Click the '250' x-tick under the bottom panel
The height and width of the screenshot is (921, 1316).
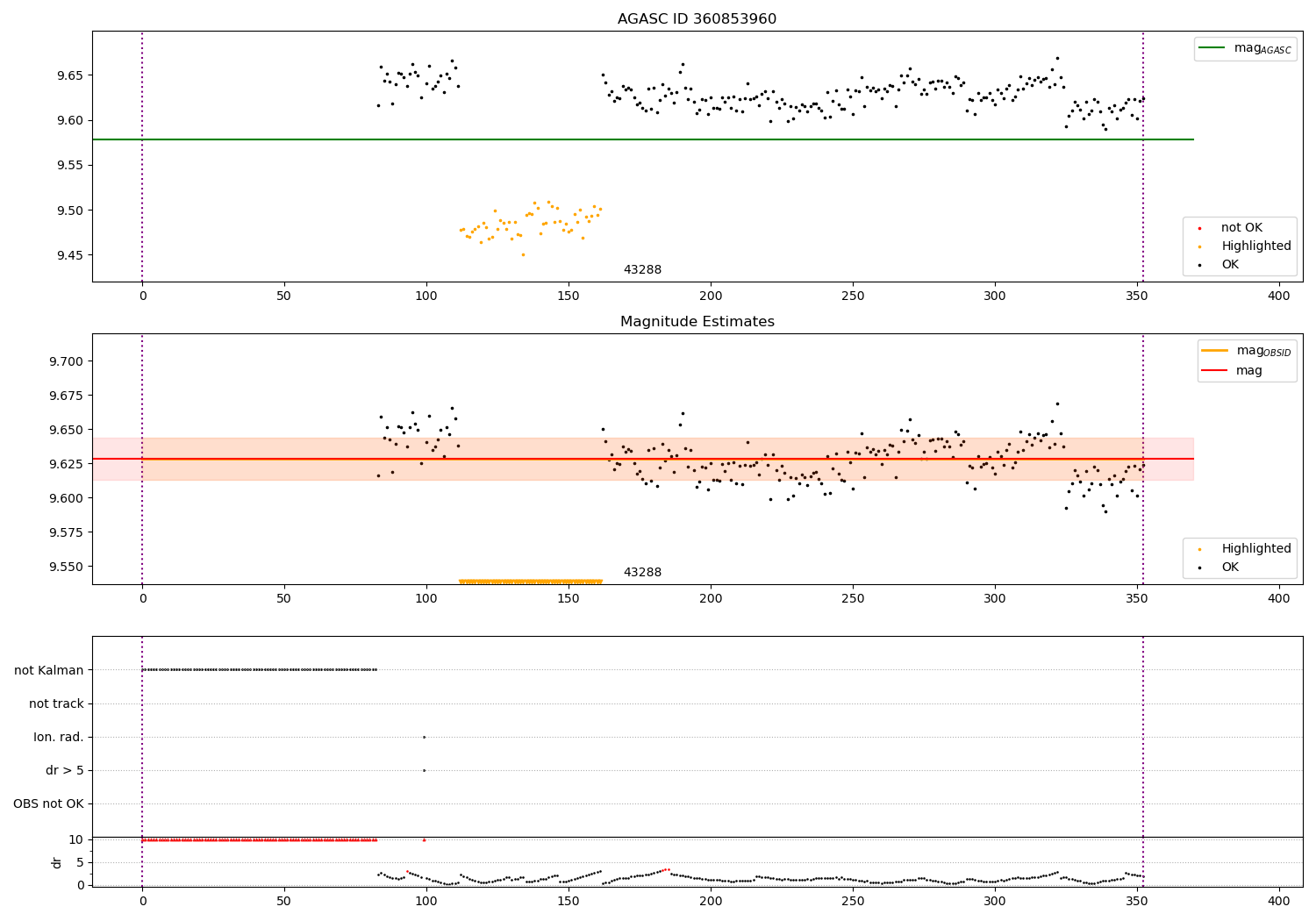click(x=853, y=901)
